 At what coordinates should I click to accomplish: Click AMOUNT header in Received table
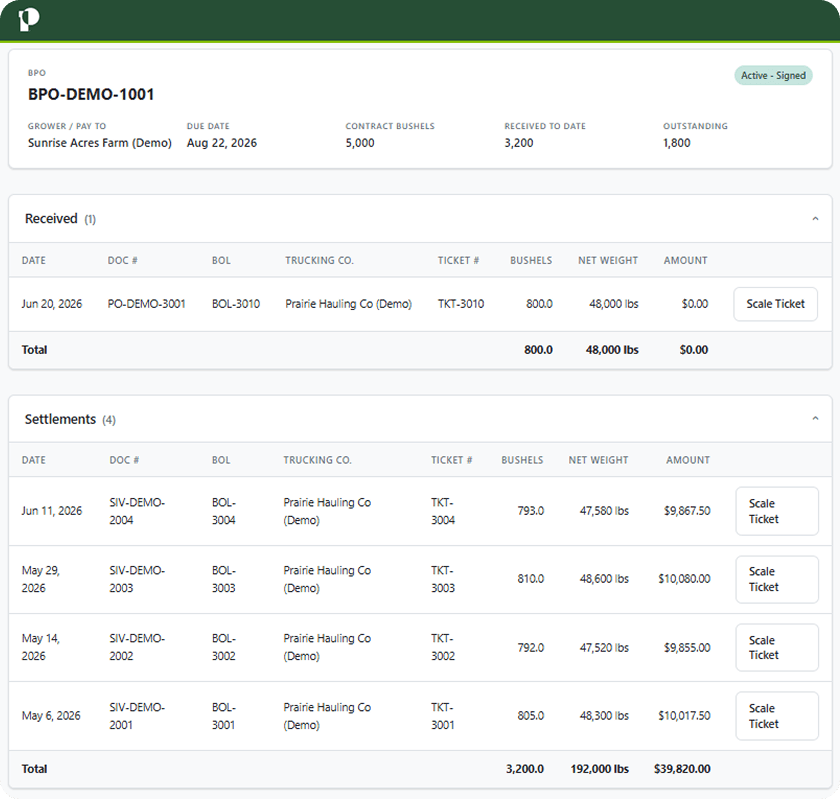click(686, 260)
